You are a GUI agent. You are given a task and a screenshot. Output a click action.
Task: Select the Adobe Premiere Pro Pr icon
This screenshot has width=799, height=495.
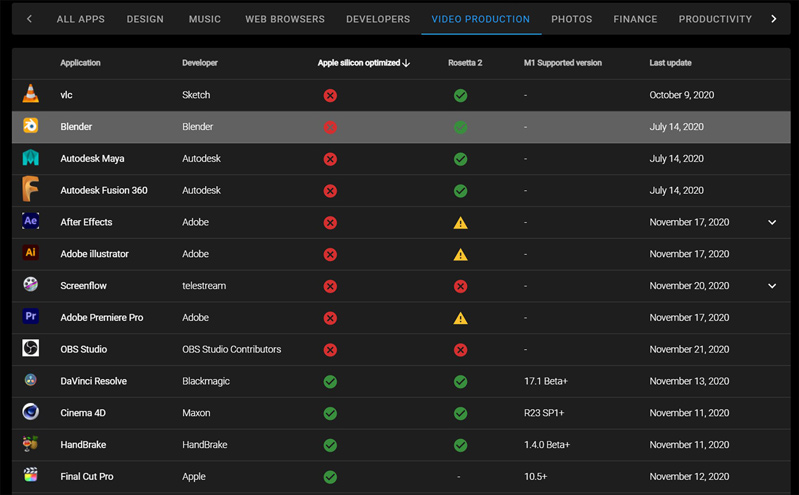(x=31, y=316)
